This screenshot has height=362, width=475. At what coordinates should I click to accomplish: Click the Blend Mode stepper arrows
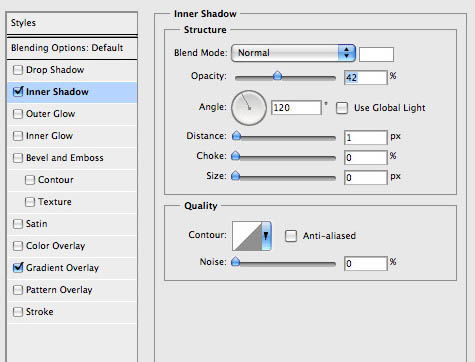click(x=347, y=53)
